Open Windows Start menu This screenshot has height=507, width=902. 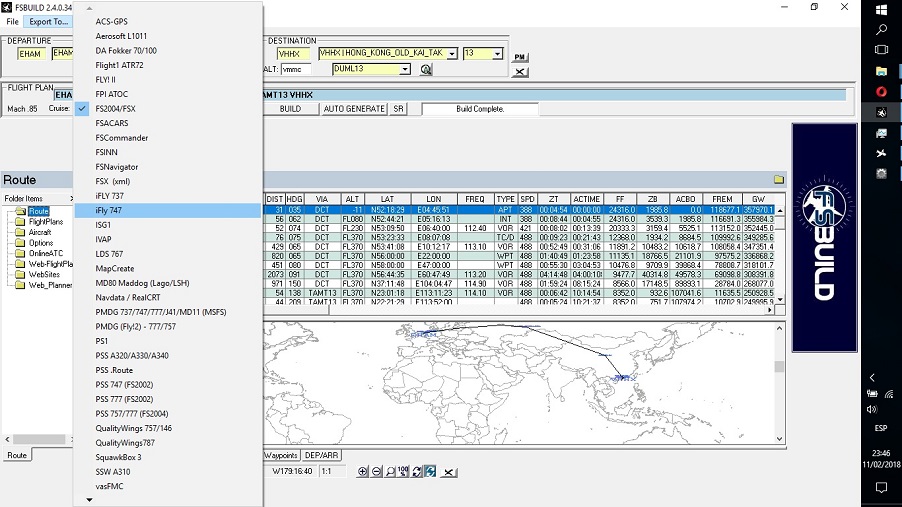(881, 10)
